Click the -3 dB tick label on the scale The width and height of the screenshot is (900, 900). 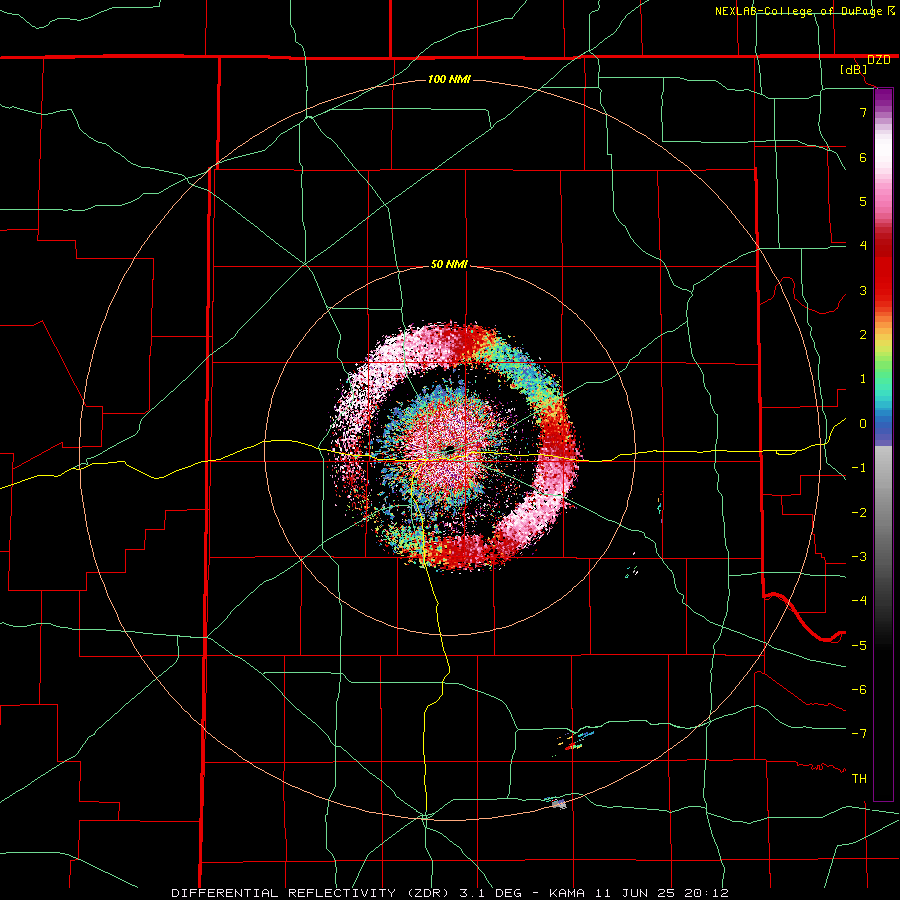pos(859,557)
